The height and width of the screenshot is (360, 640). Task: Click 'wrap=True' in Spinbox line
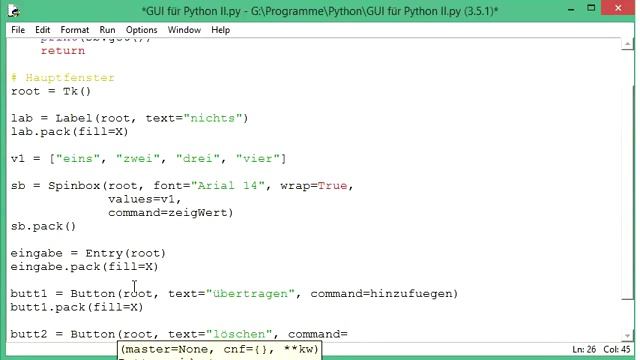[x=313, y=185]
